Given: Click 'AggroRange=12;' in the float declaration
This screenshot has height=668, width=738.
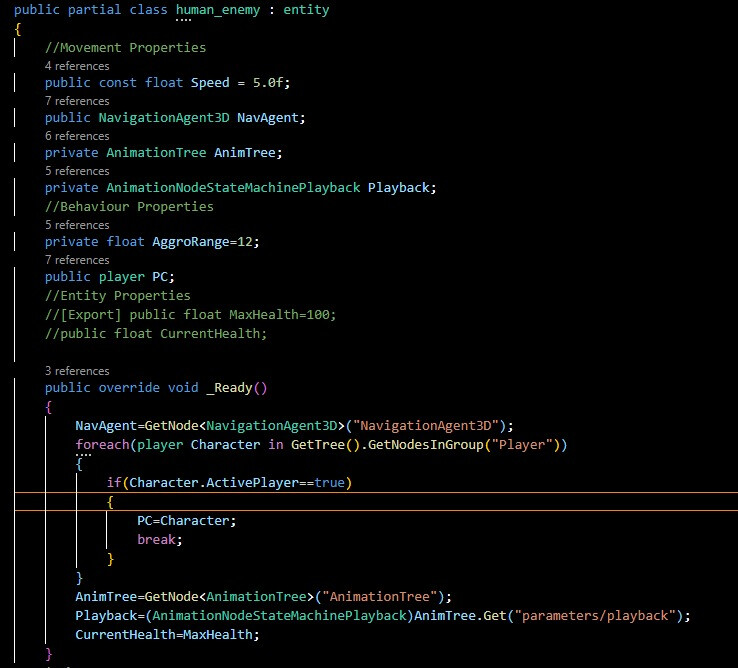Looking at the screenshot, I should [206, 241].
